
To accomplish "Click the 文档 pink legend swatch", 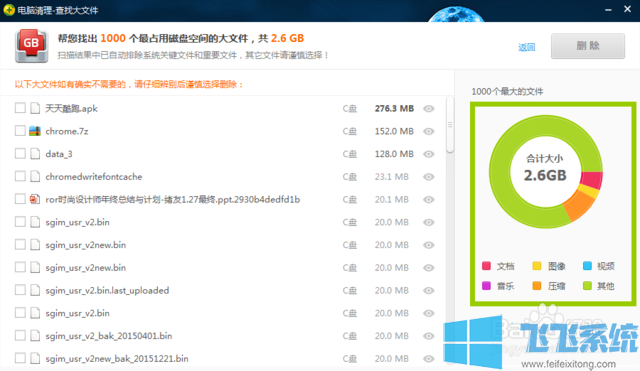I will 486,266.
